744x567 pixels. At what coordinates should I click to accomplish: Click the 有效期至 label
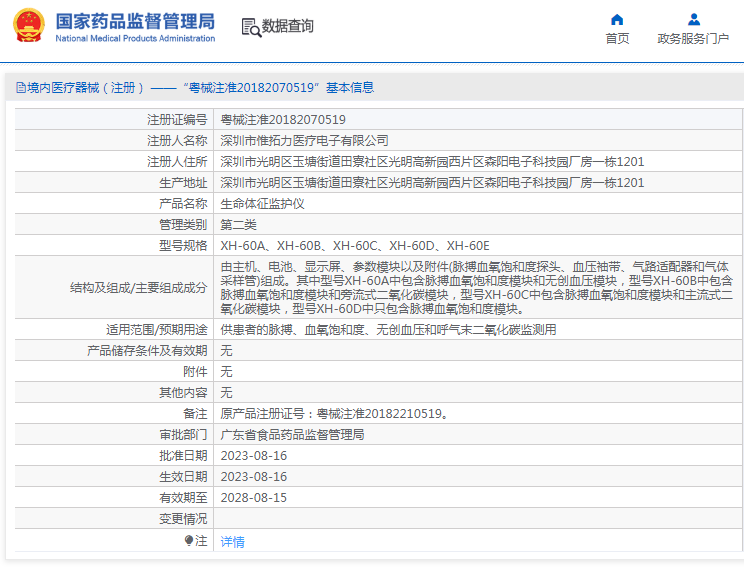(183, 497)
